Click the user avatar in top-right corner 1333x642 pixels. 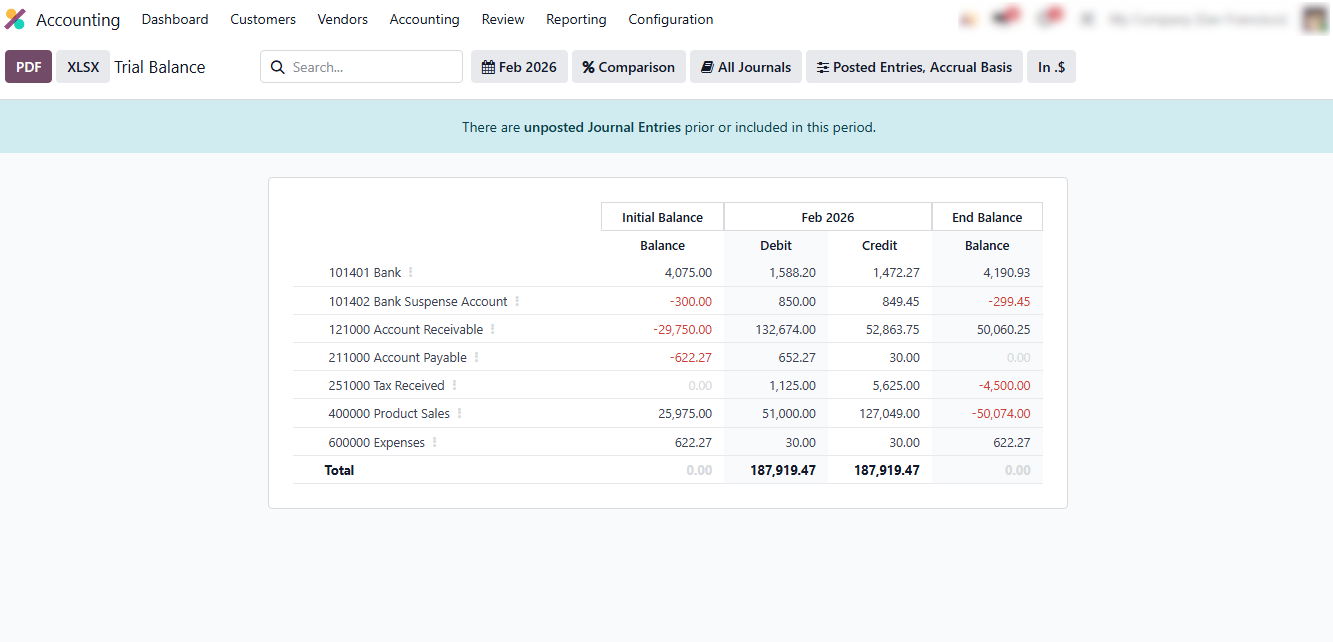(1315, 19)
